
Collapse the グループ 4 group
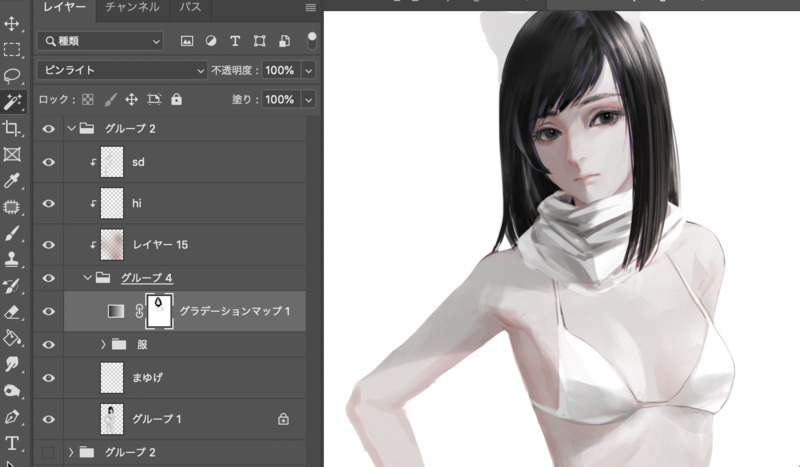pos(88,278)
